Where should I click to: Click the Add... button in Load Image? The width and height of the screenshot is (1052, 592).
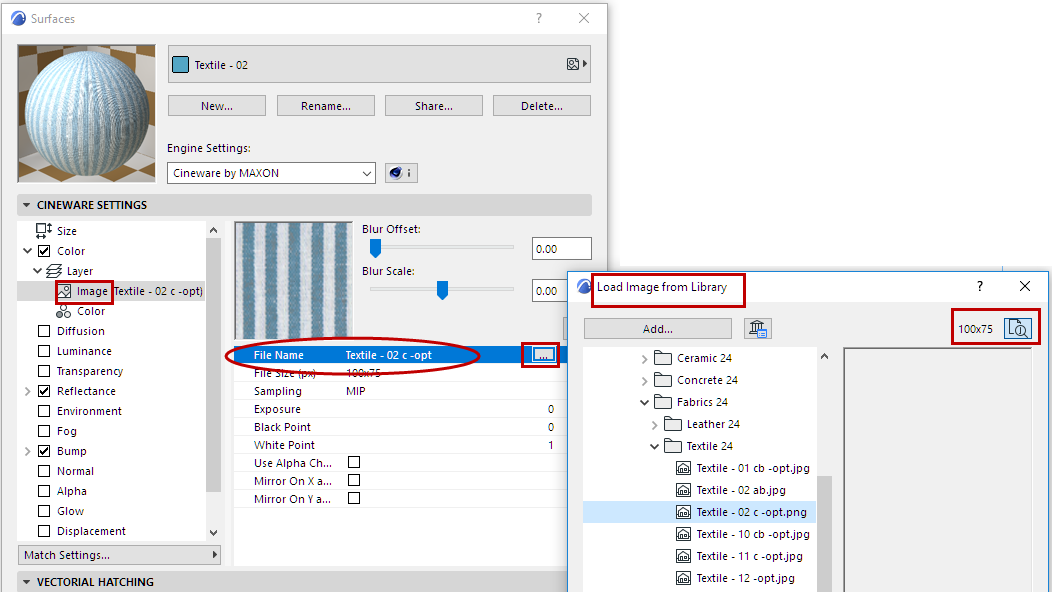658,329
